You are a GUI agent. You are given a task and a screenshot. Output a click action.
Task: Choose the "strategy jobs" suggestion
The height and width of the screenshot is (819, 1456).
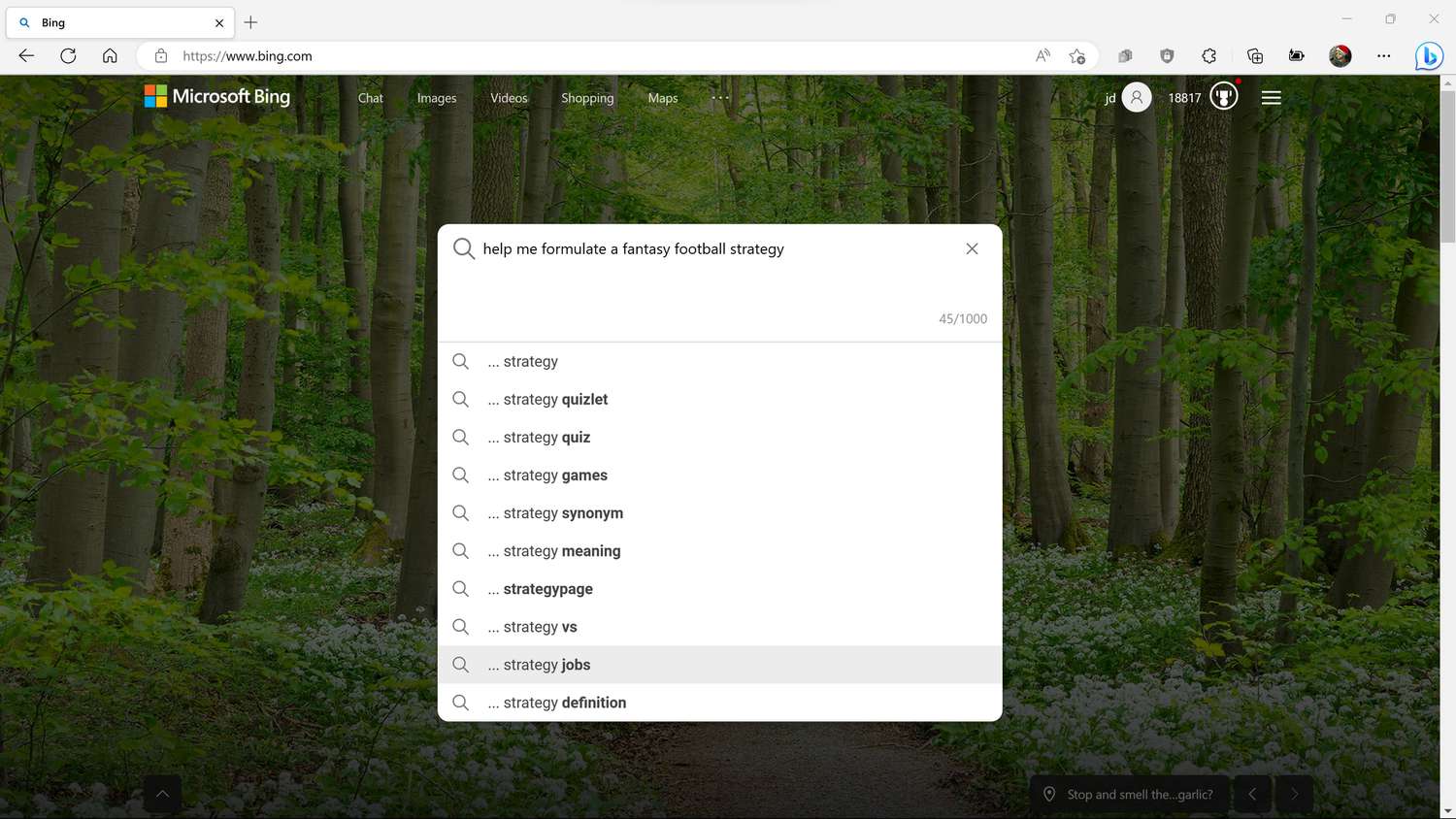(546, 665)
